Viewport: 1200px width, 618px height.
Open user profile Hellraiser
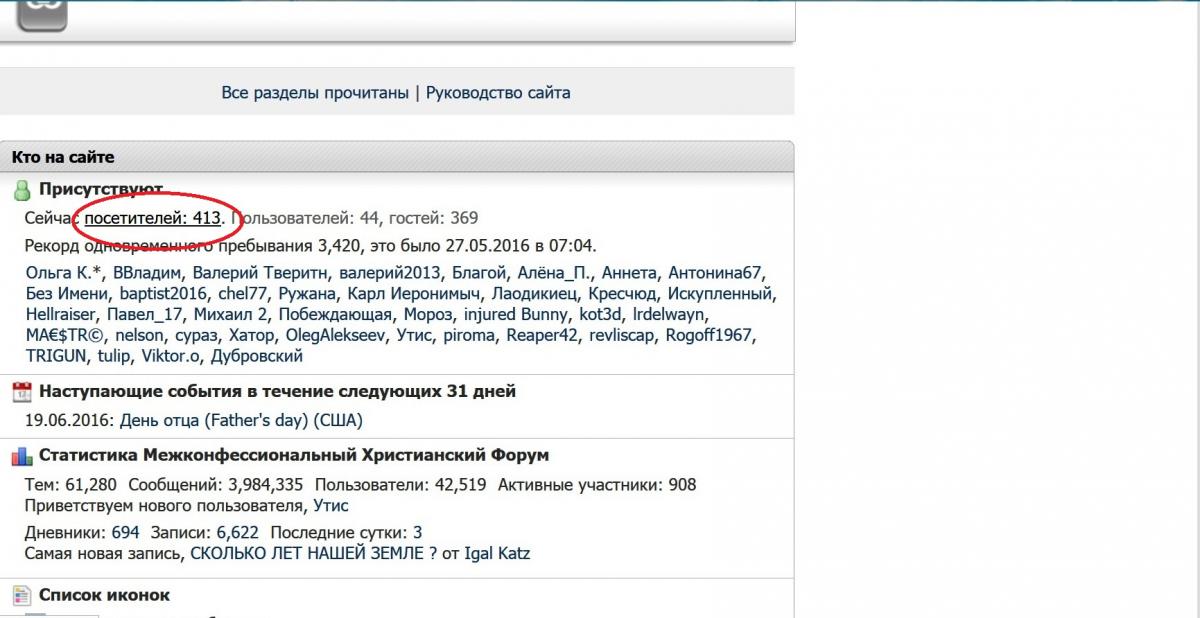pyautogui.click(x=61, y=315)
